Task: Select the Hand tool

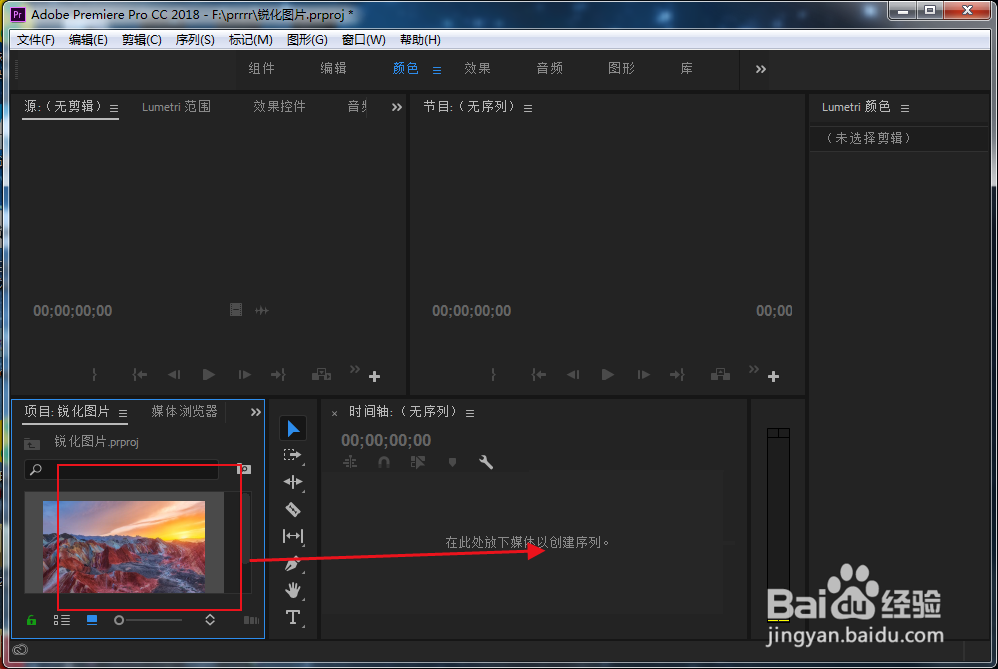Action: tap(293, 590)
